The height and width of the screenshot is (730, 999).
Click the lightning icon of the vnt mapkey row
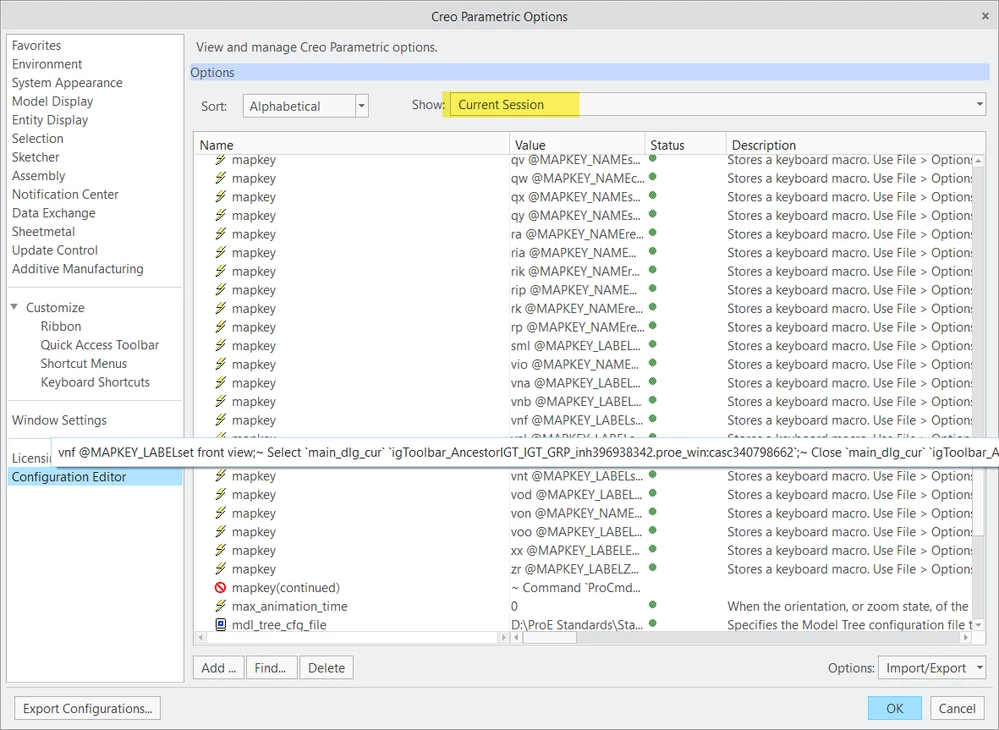pos(220,475)
